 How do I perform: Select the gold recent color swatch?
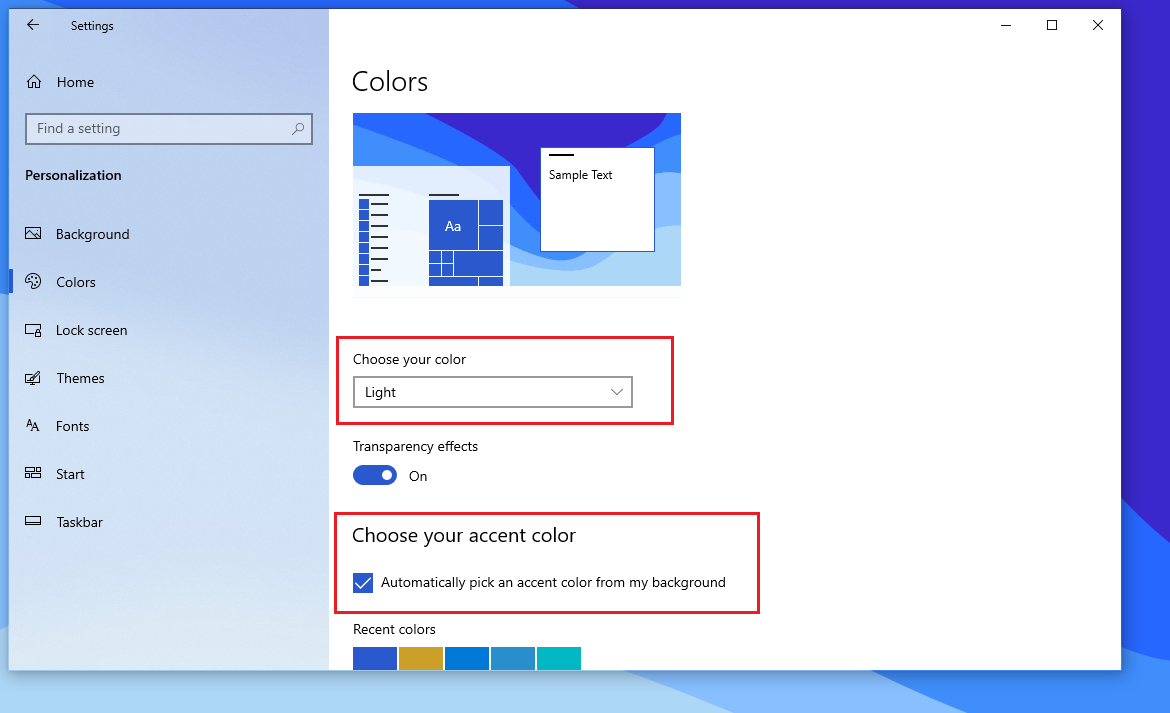421,659
